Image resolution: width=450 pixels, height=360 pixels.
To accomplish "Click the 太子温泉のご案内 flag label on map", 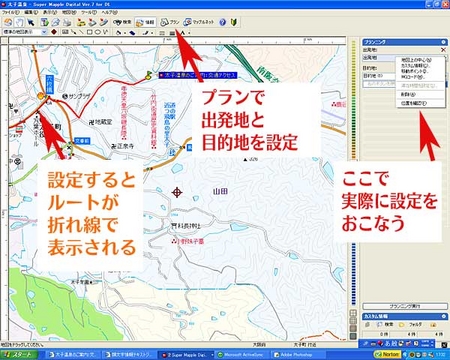I will (x=198, y=75).
